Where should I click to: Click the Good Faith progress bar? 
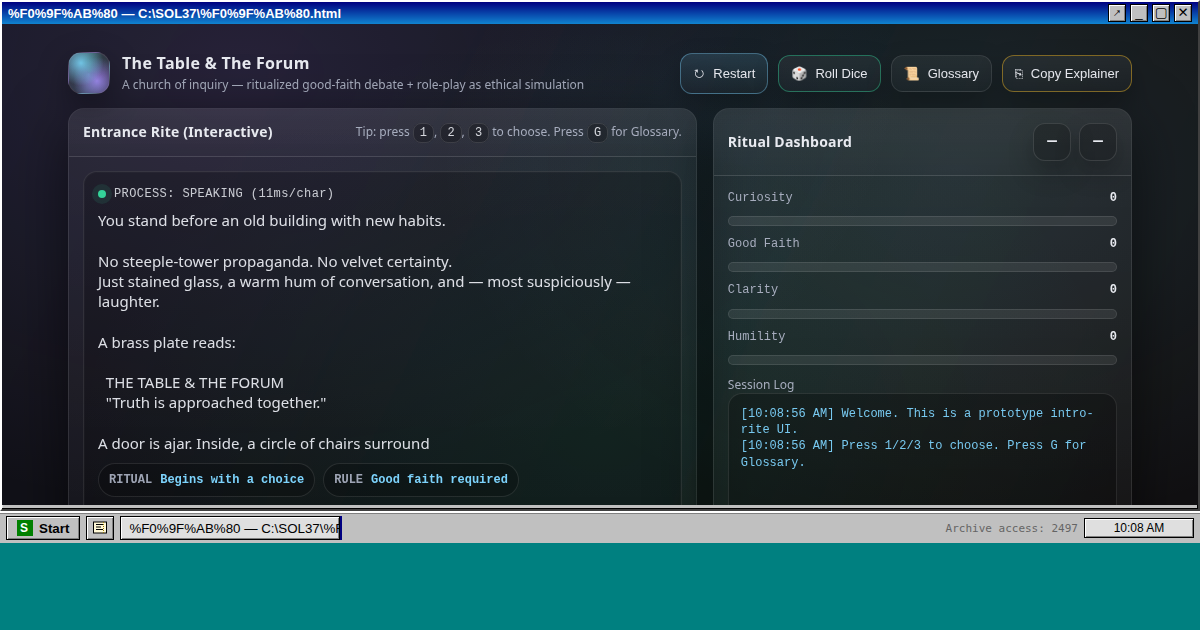click(921, 267)
